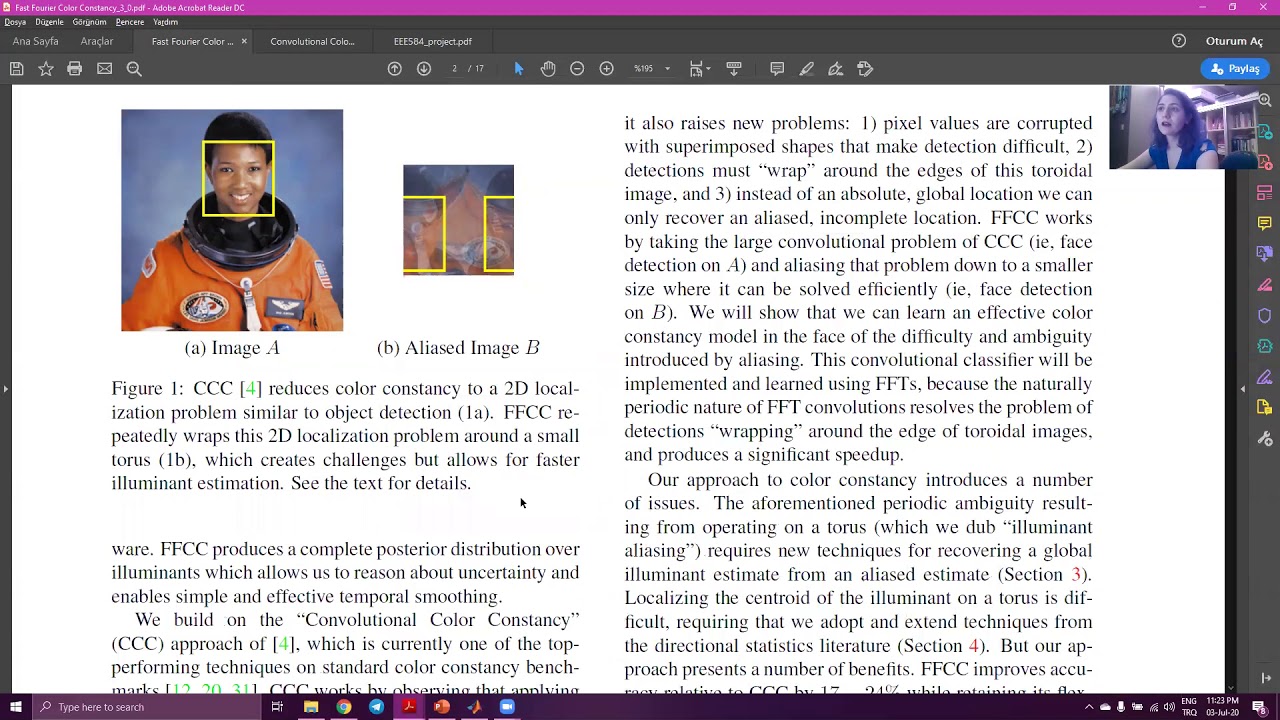Click the Stamp tool icon in toolbar

click(x=866, y=69)
